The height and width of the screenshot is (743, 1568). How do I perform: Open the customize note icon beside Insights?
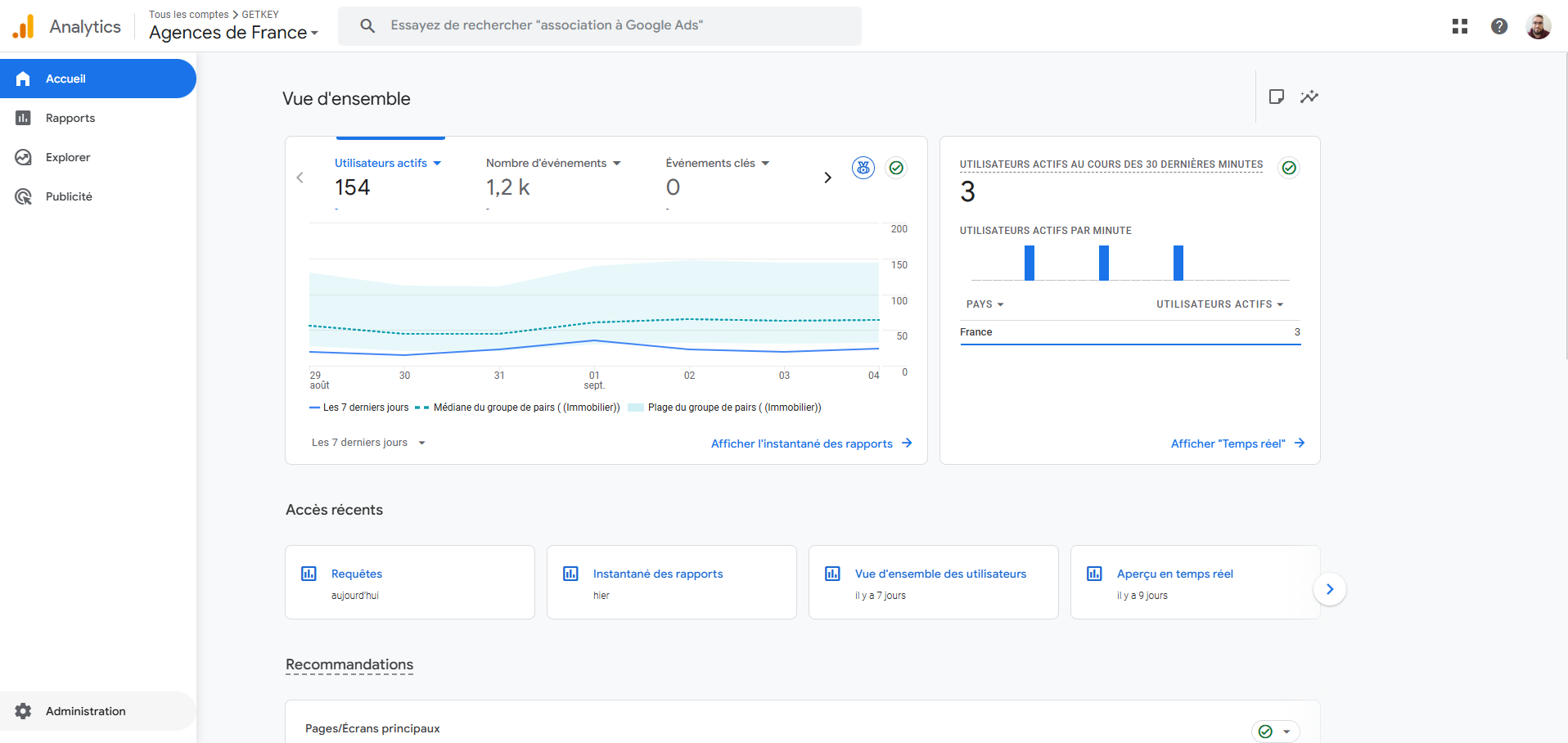[x=1276, y=97]
